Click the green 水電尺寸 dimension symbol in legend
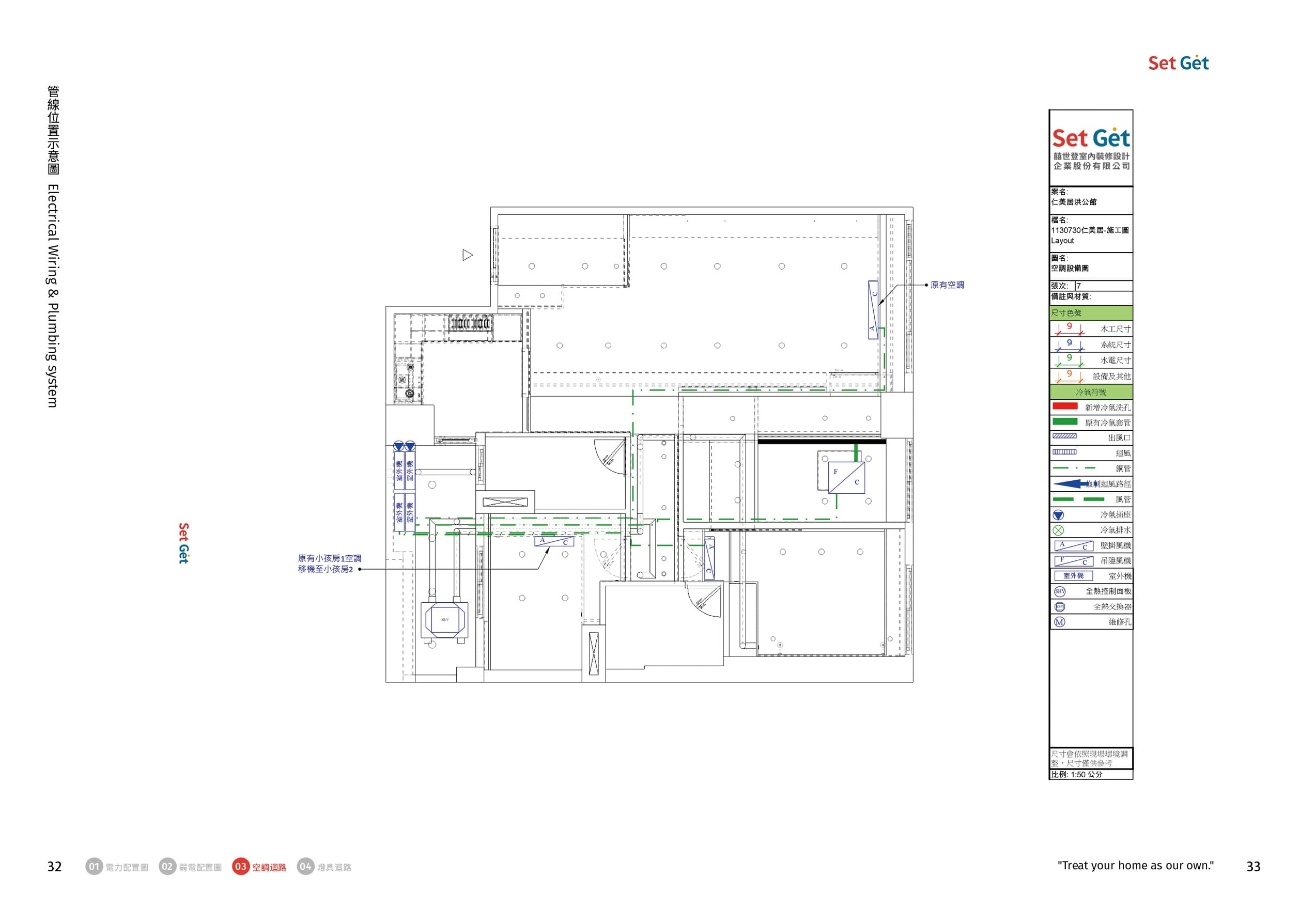Image resolution: width=1300 pixels, height=924 pixels. [x=1070, y=359]
